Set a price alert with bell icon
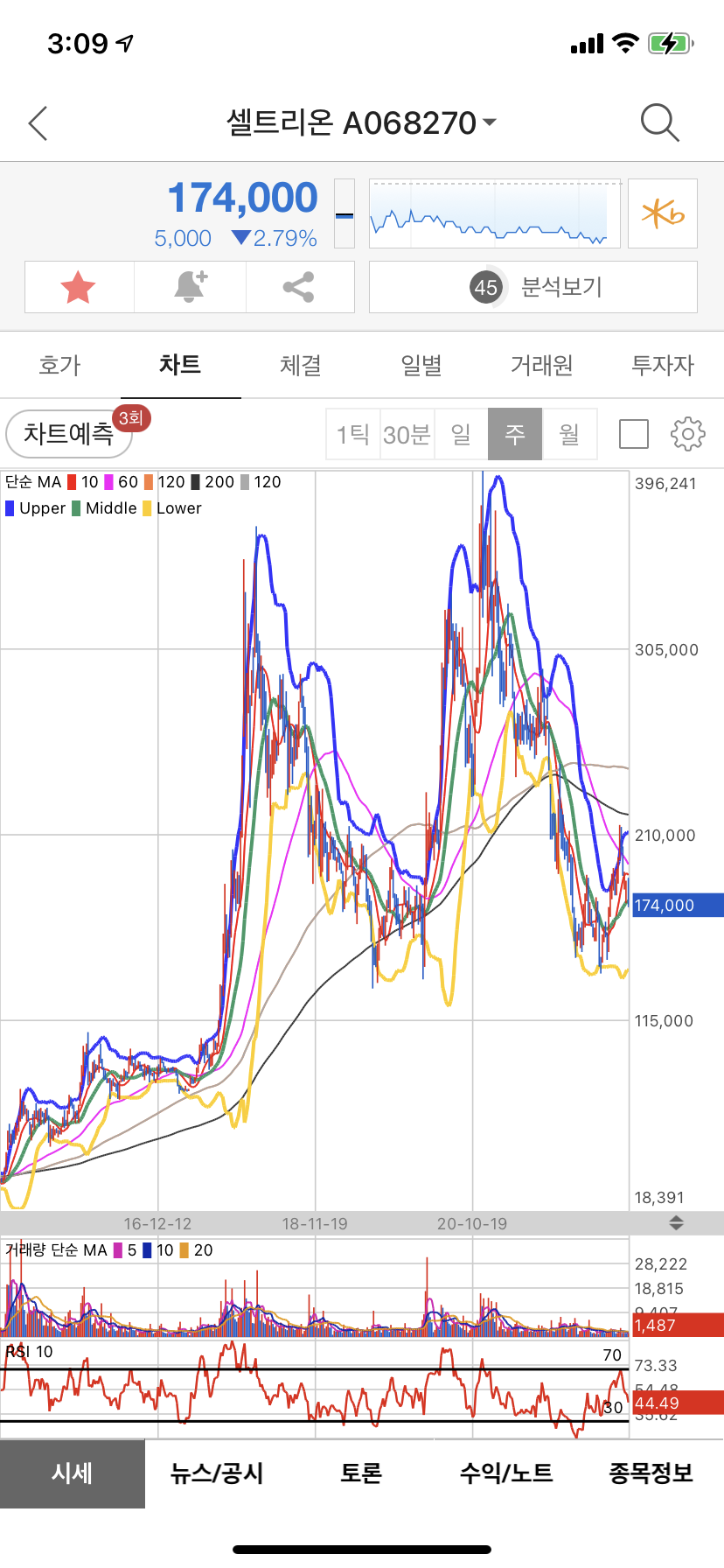The height and width of the screenshot is (1568, 724). point(190,287)
